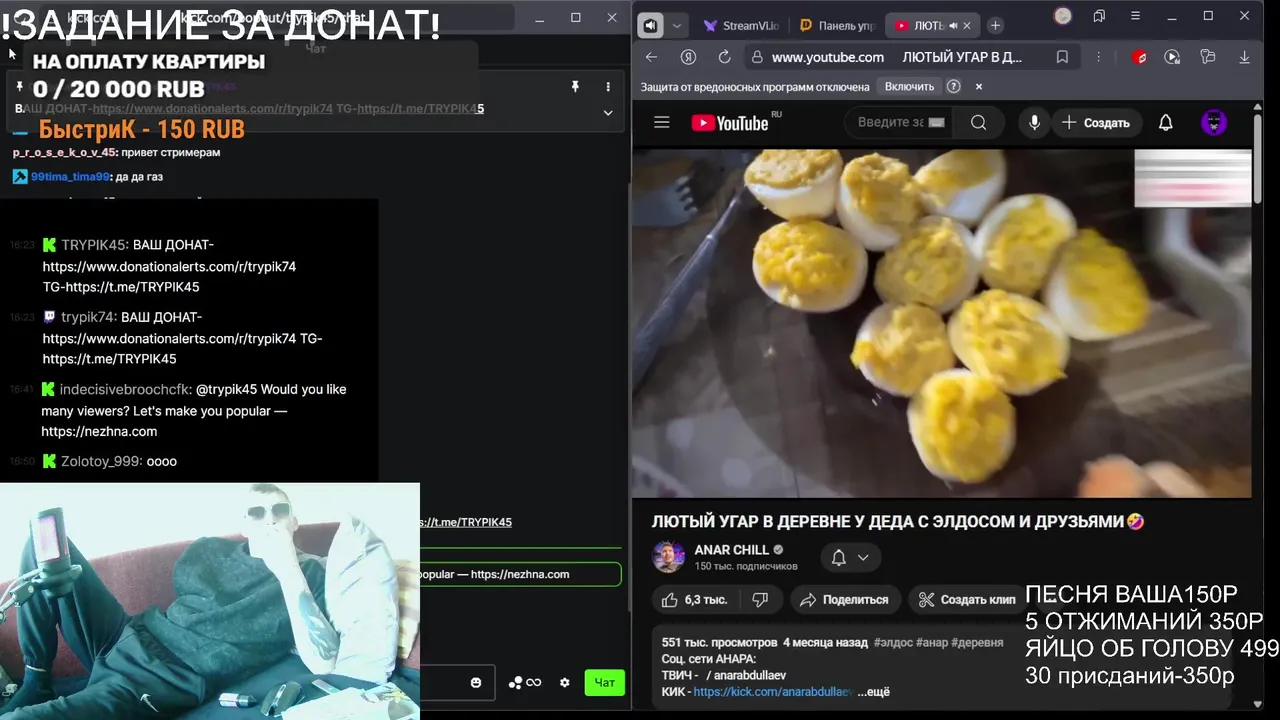The width and height of the screenshot is (1280, 720).
Task: Open YouTube notifications bell
Action: pyautogui.click(x=1165, y=122)
